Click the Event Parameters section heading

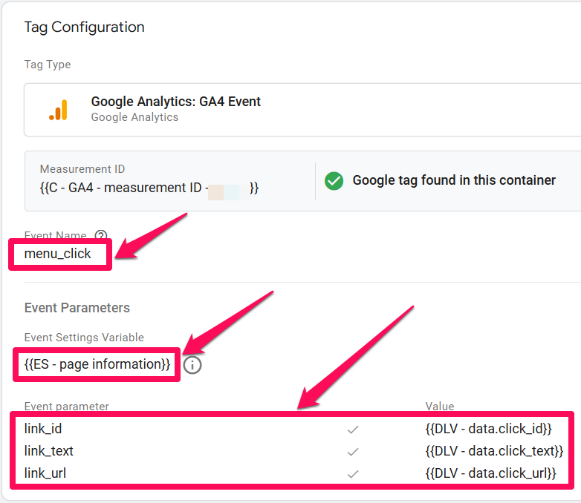click(x=77, y=308)
